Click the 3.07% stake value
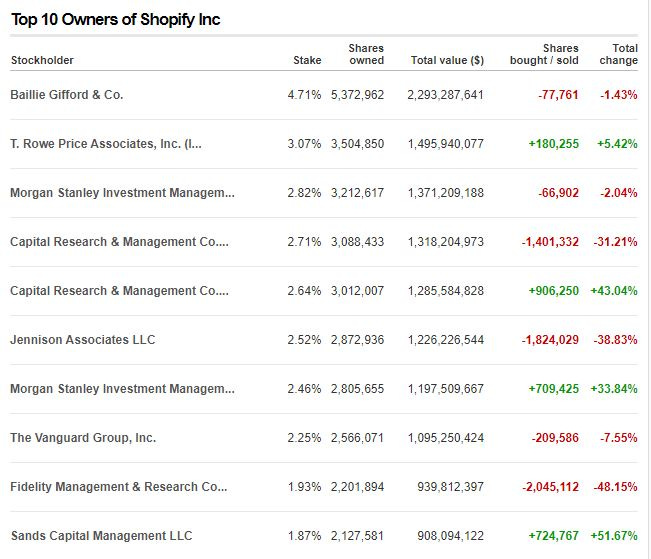 [x=304, y=144]
